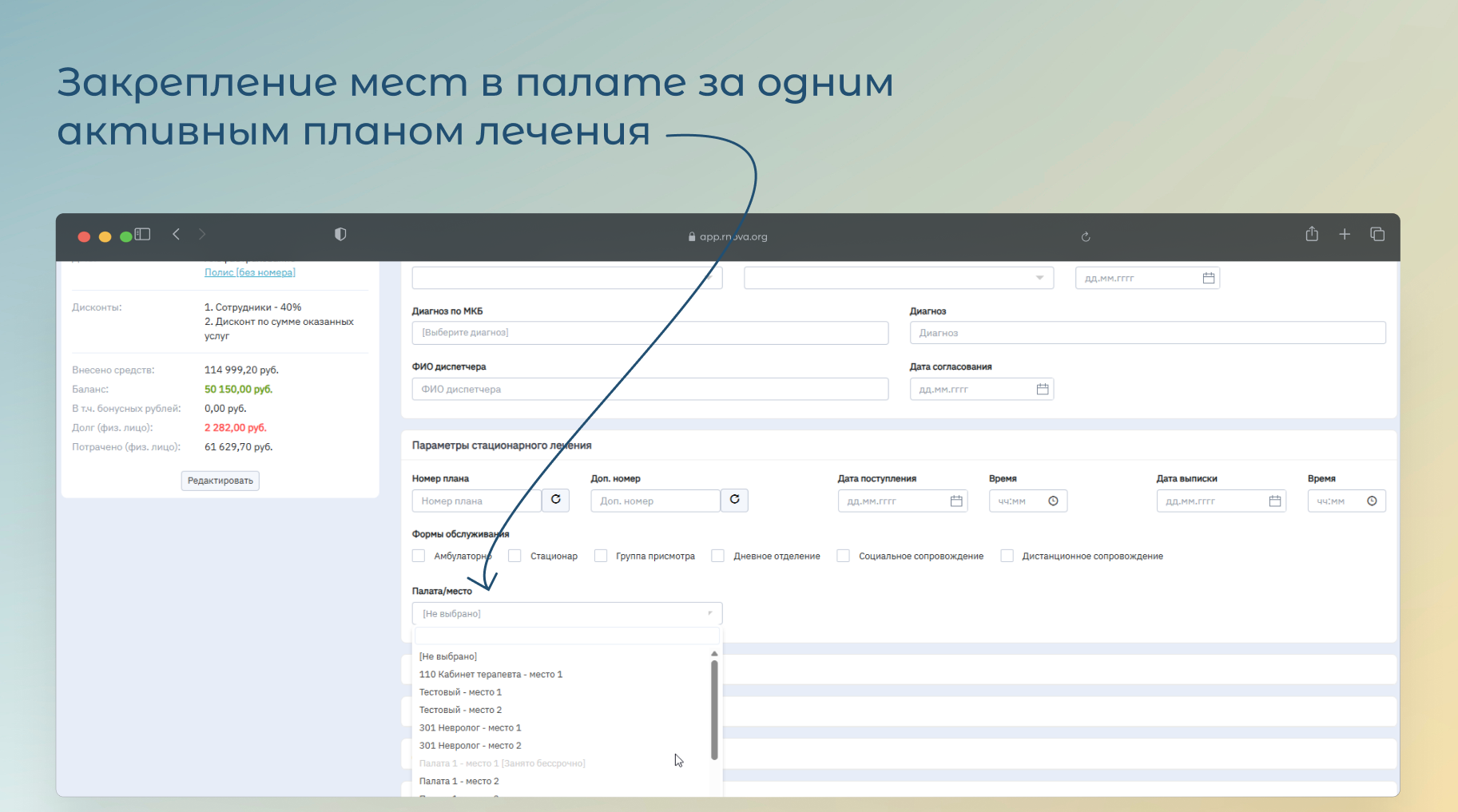Click the browser share icon
1458x812 pixels.
click(x=1312, y=234)
